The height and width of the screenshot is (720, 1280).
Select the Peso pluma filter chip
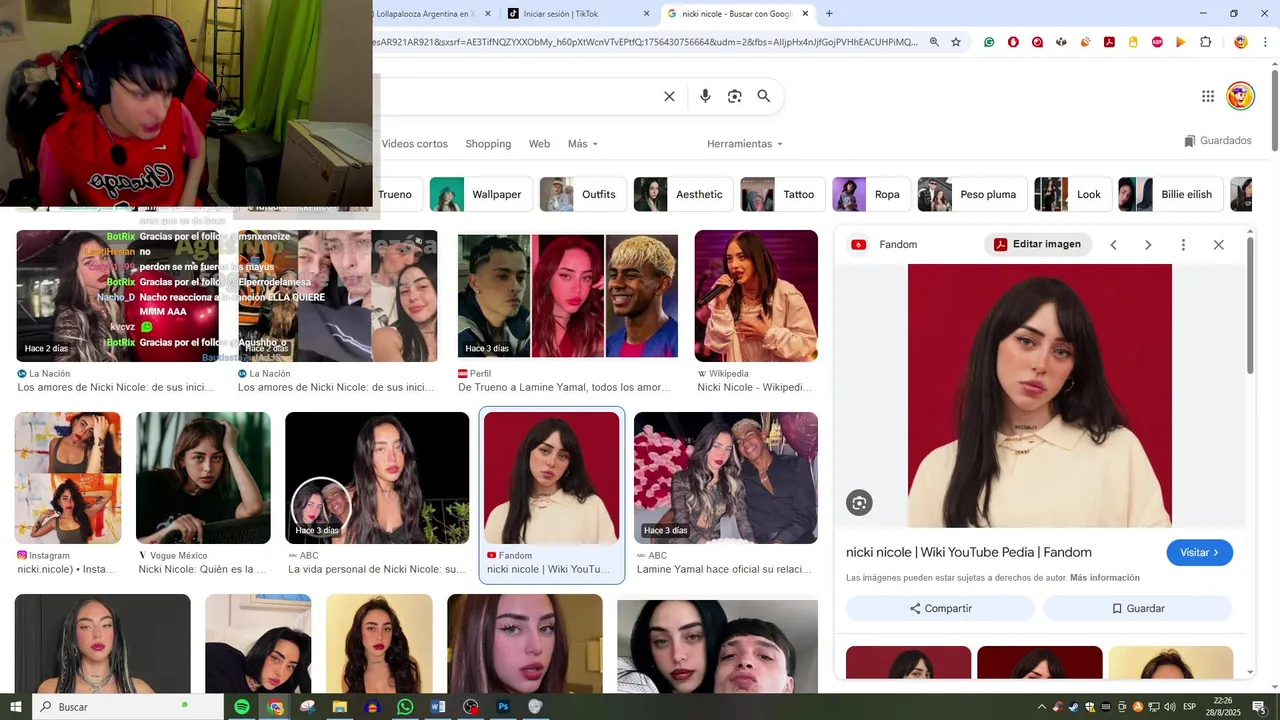click(973, 194)
